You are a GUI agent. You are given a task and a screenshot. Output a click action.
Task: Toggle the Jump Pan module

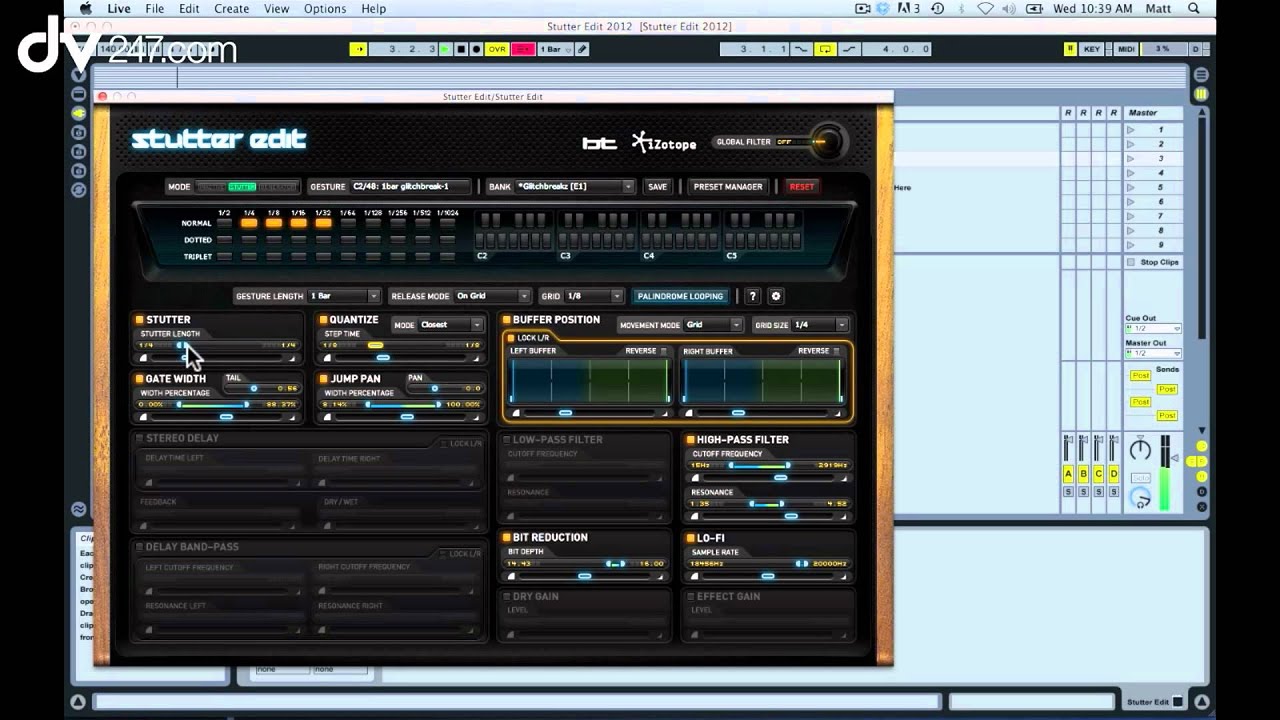[x=323, y=379]
